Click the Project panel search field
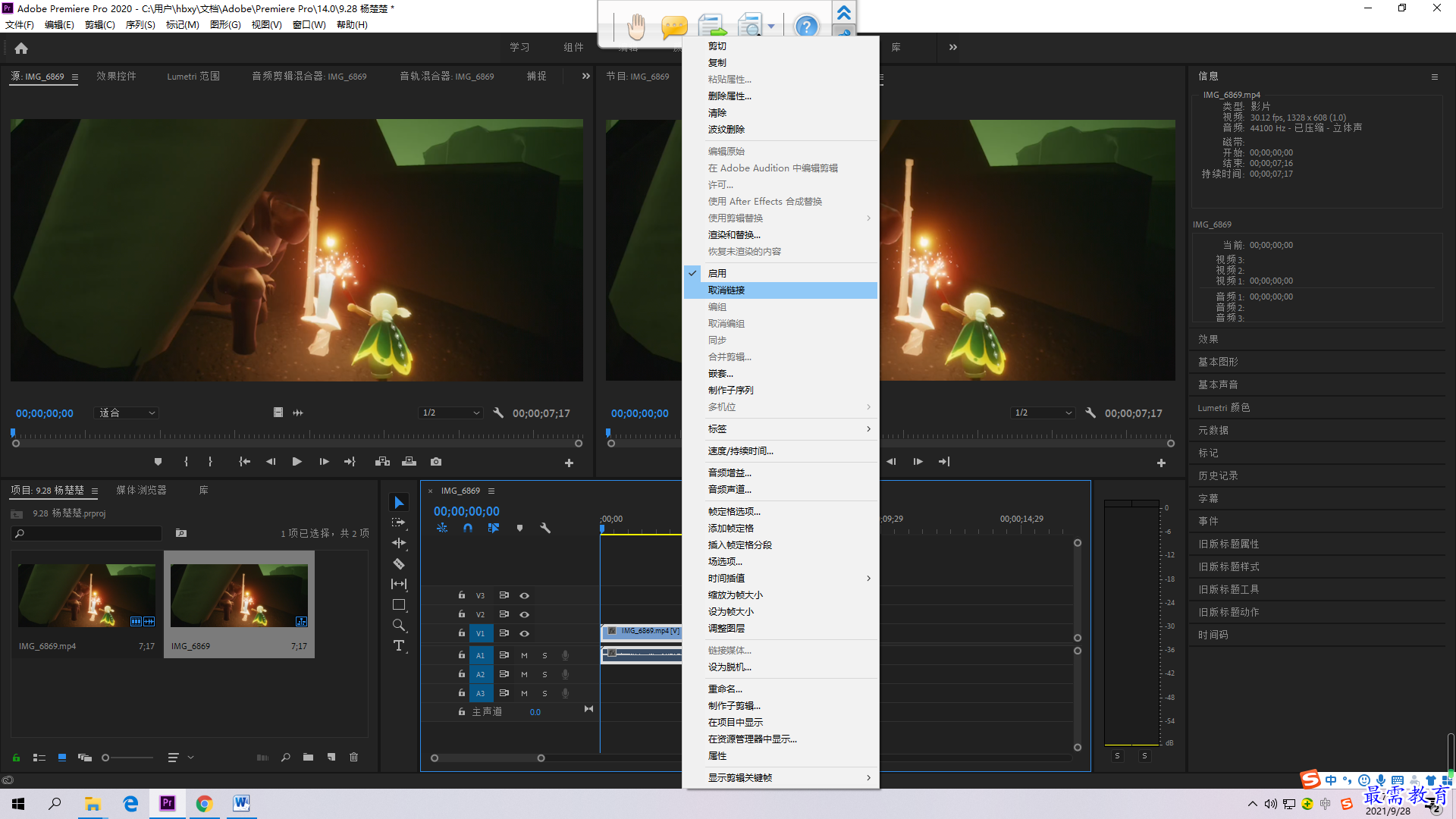The height and width of the screenshot is (819, 1456). [87, 534]
